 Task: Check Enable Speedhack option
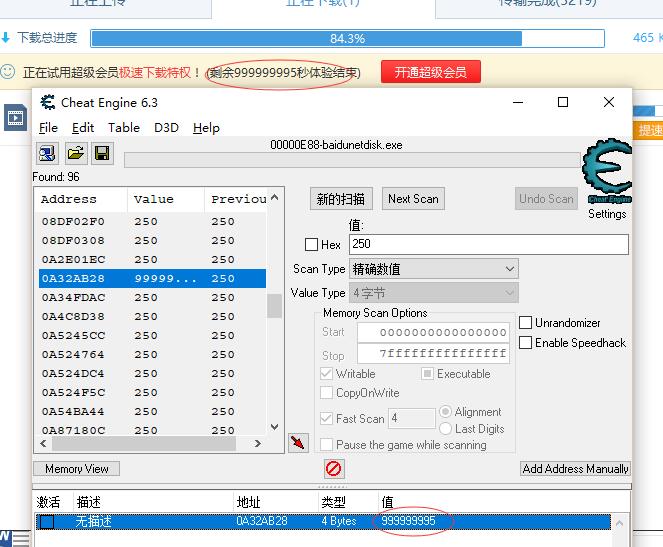526,343
